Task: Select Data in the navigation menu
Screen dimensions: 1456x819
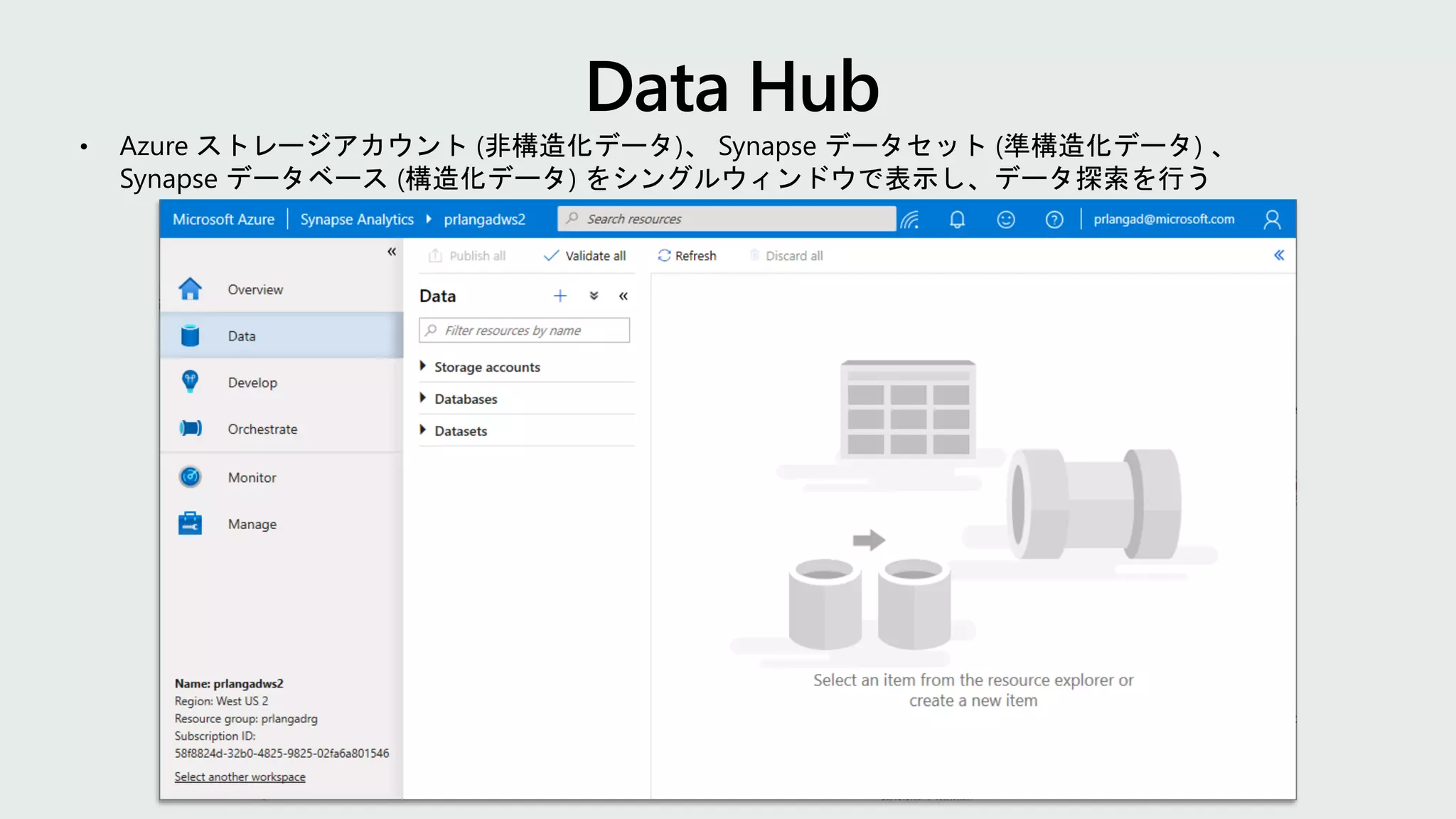Action: coord(242,336)
